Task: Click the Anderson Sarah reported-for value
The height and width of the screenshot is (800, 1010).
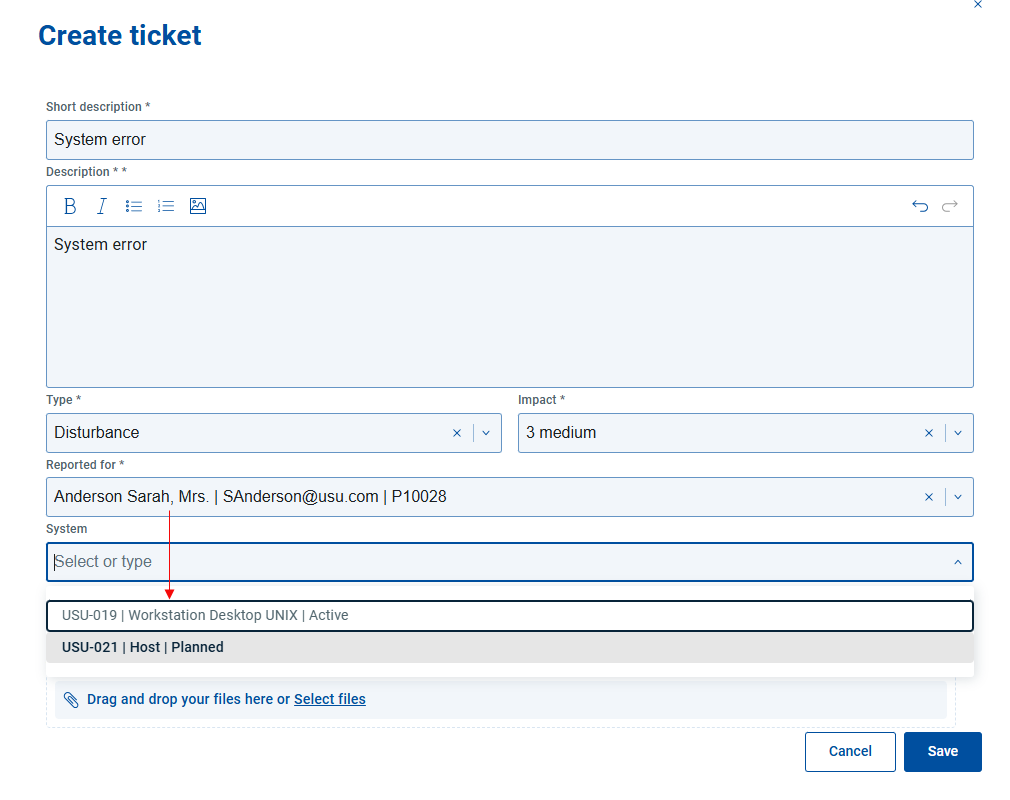Action: pyautogui.click(x=250, y=497)
